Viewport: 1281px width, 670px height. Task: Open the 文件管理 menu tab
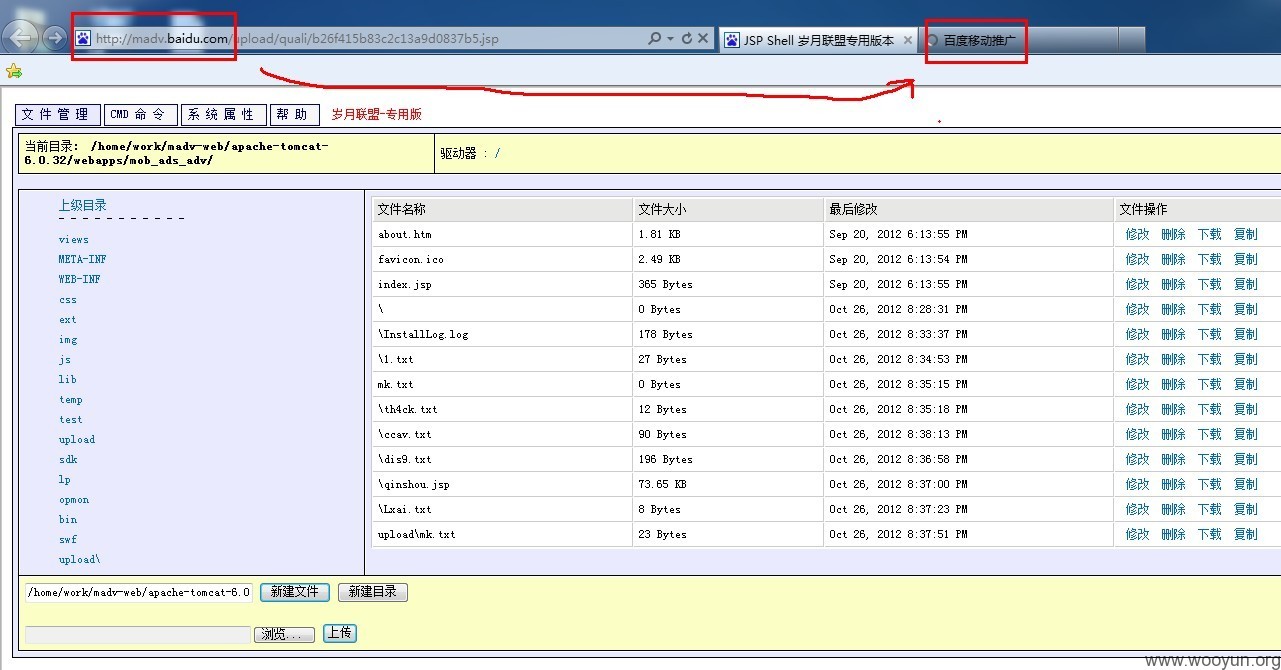pyautogui.click(x=57, y=115)
